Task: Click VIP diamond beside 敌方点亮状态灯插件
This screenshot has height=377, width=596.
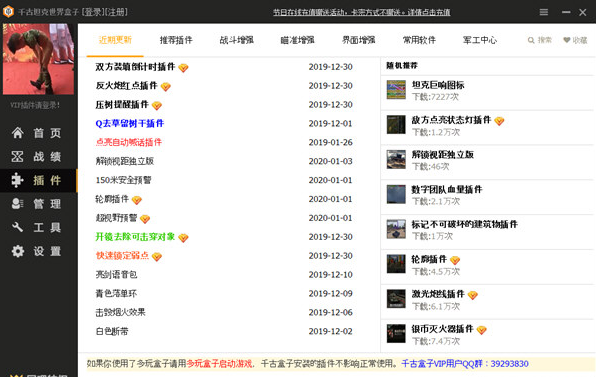Action: click(499, 121)
